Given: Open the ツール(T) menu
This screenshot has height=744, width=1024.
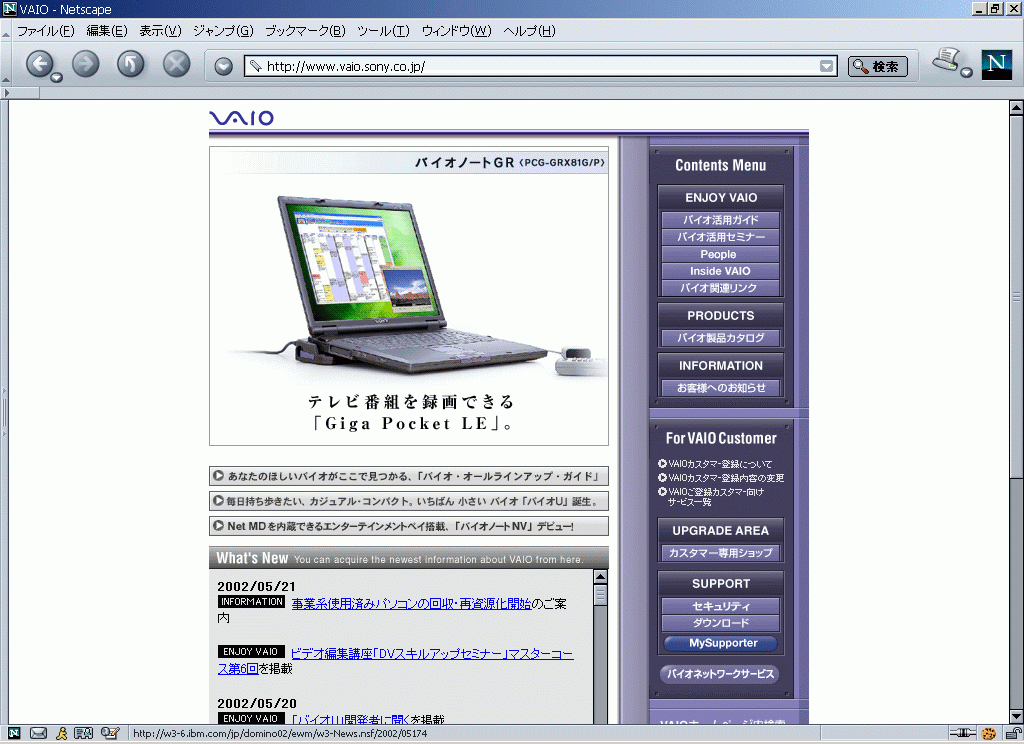Looking at the screenshot, I should (383, 31).
